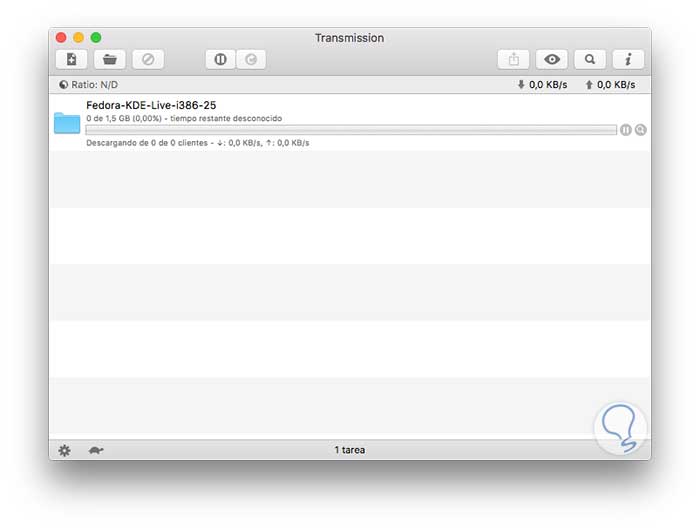Reveal Fedora torrent in Finder icon
The width and height of the screenshot is (700, 530).
641,130
